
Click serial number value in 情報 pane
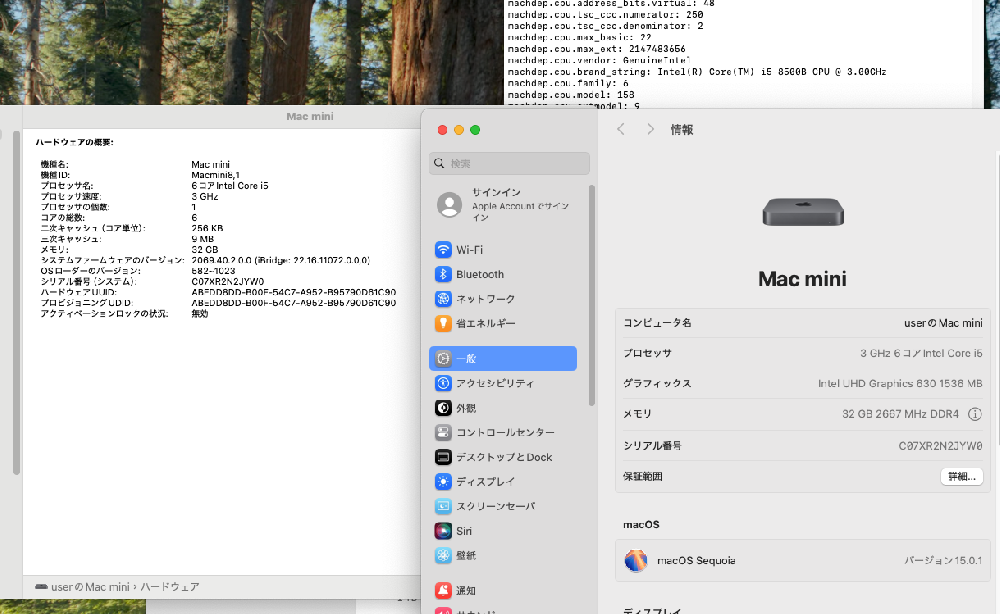point(941,446)
